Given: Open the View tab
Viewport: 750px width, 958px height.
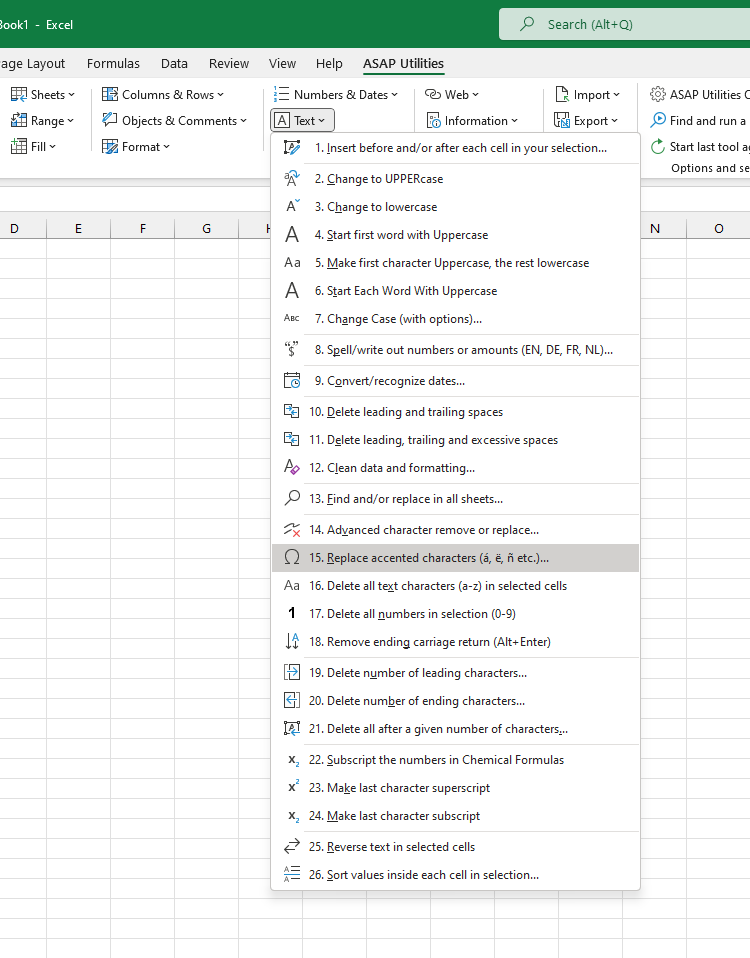Looking at the screenshot, I should point(282,64).
